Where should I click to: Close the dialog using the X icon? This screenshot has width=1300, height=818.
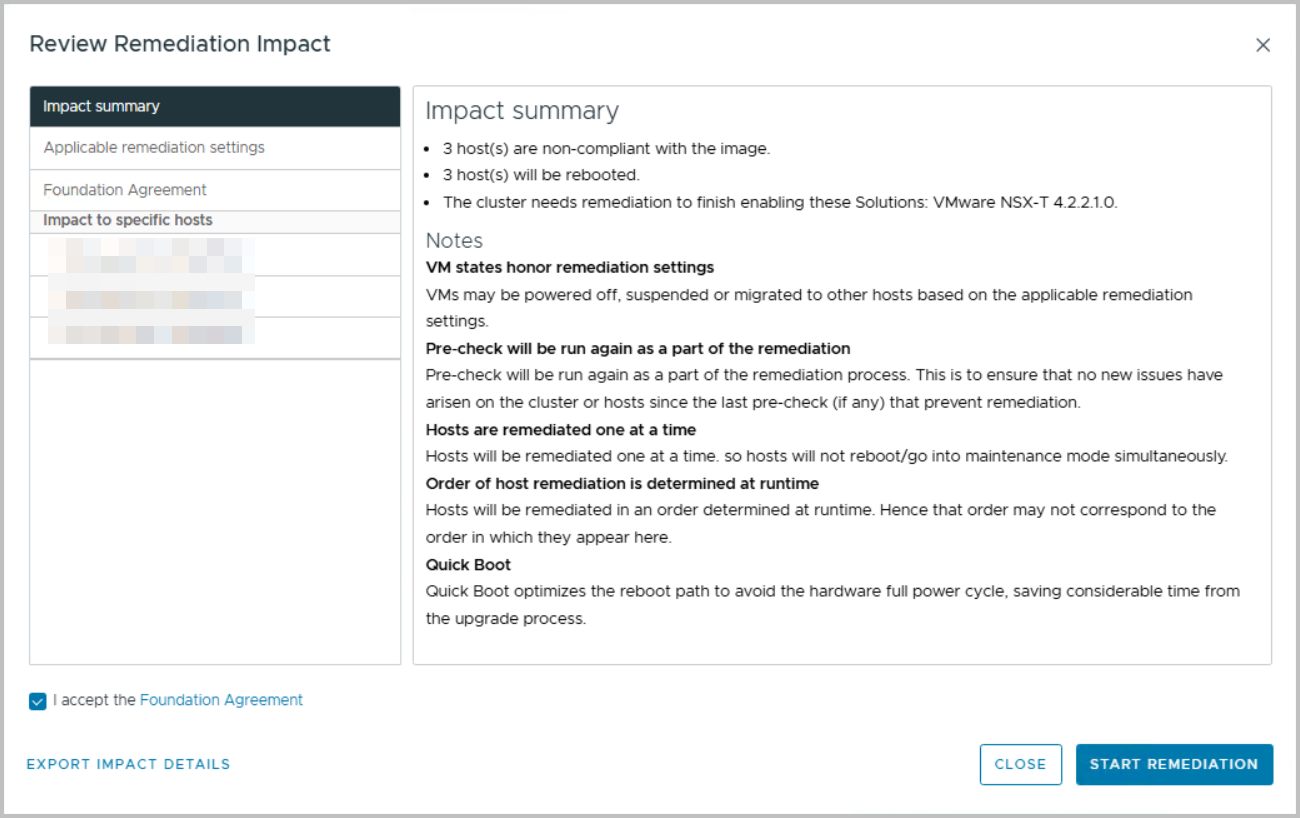click(x=1263, y=45)
